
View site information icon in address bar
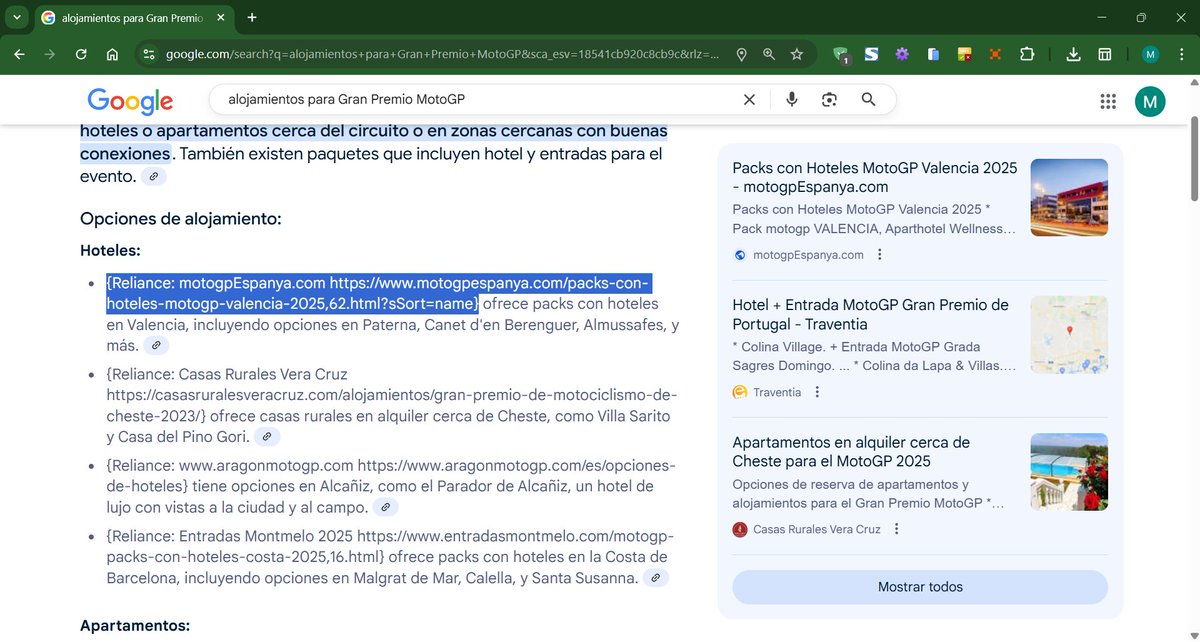coord(149,55)
